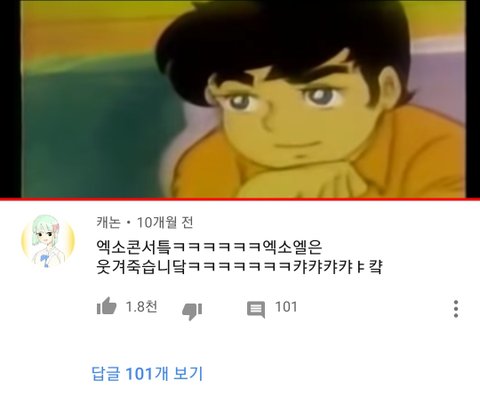Seek using the red video progress bar
Screen dimensions: 480x405
[x=240, y=199]
